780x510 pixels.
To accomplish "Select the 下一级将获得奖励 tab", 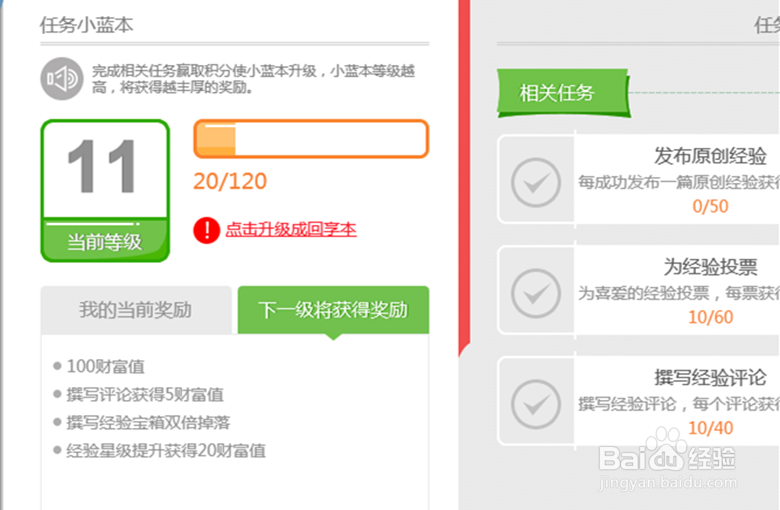I will tap(333, 310).
